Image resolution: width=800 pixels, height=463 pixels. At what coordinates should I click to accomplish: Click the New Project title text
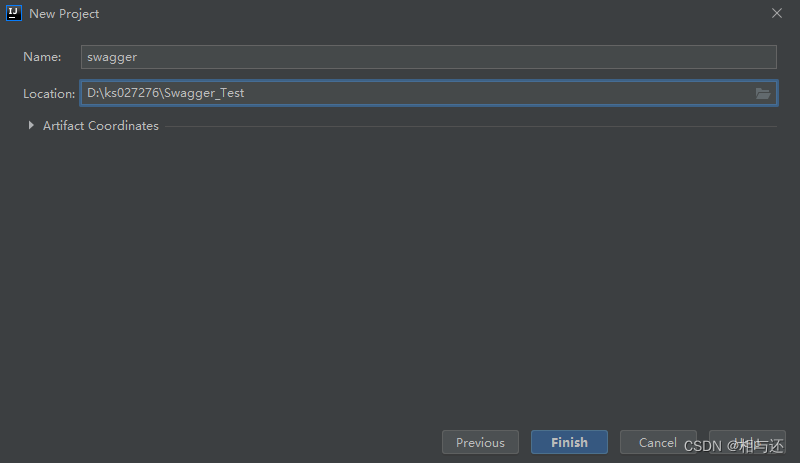[64, 14]
